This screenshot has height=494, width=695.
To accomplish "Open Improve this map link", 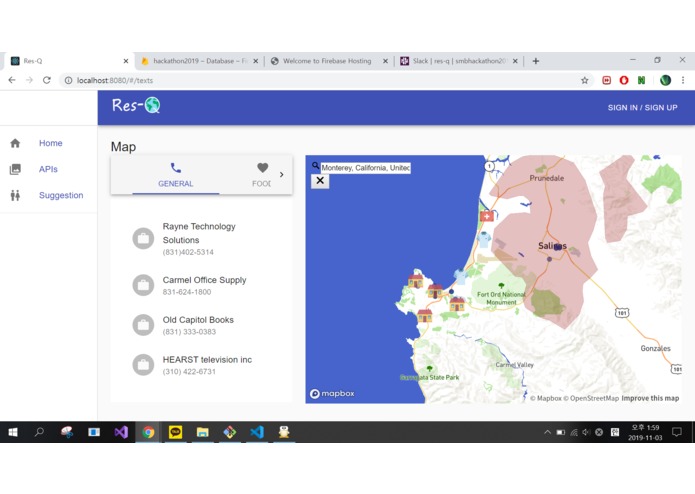I will (x=650, y=398).
